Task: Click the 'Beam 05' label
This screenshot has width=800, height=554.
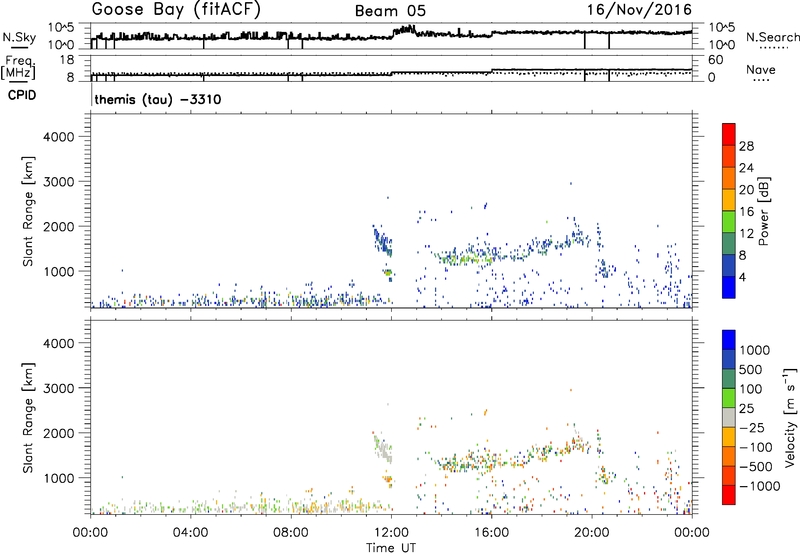Action: [x=390, y=11]
